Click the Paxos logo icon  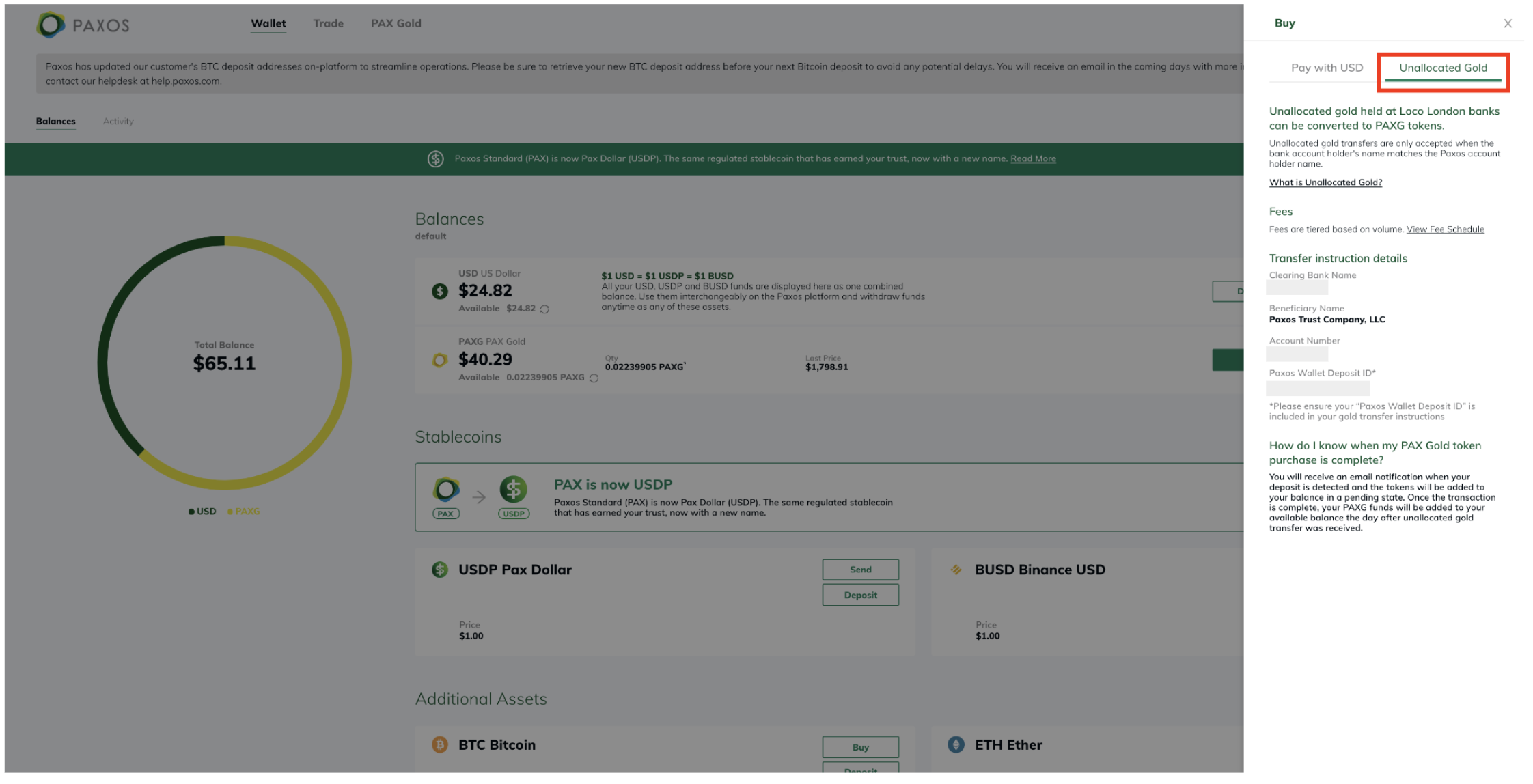(51, 25)
